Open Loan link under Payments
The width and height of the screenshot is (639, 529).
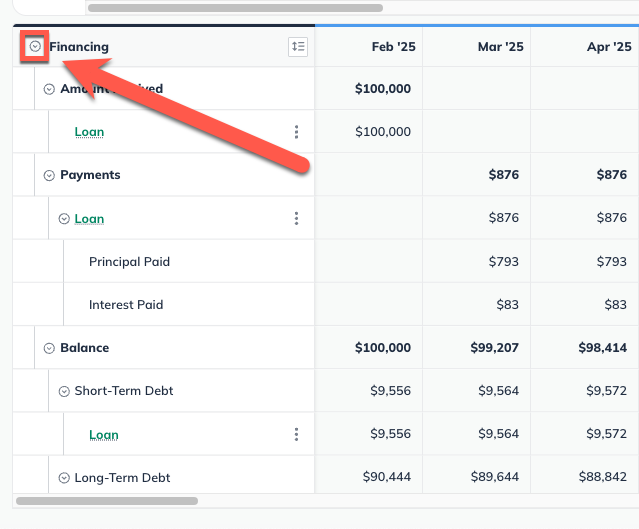coord(89,218)
